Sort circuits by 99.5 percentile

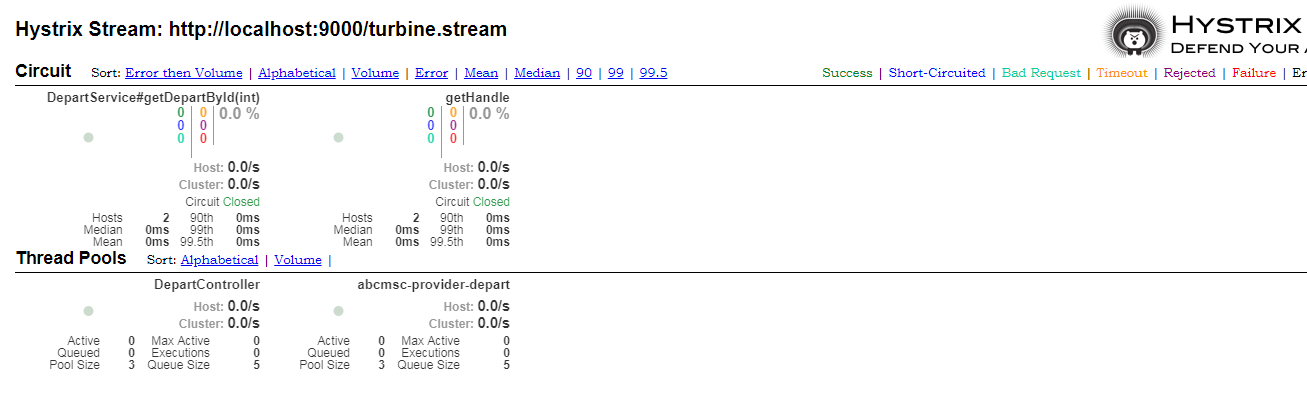point(654,73)
